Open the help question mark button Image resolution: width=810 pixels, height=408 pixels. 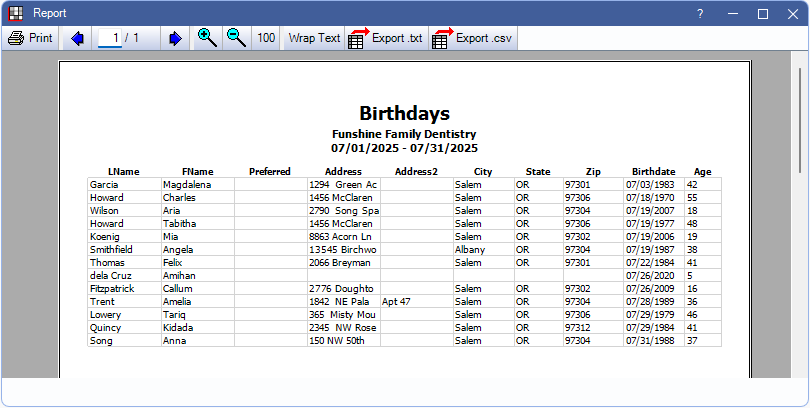700,13
